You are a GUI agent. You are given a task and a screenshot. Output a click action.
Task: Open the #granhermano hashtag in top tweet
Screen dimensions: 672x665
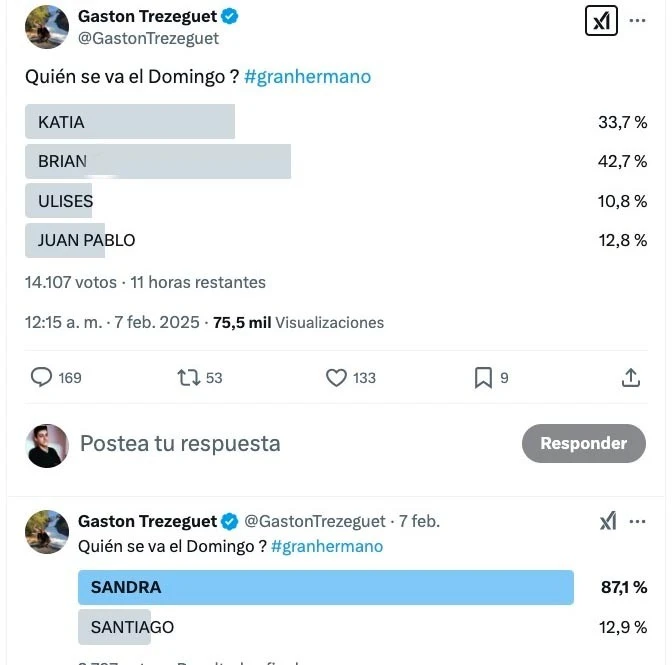coord(307,77)
